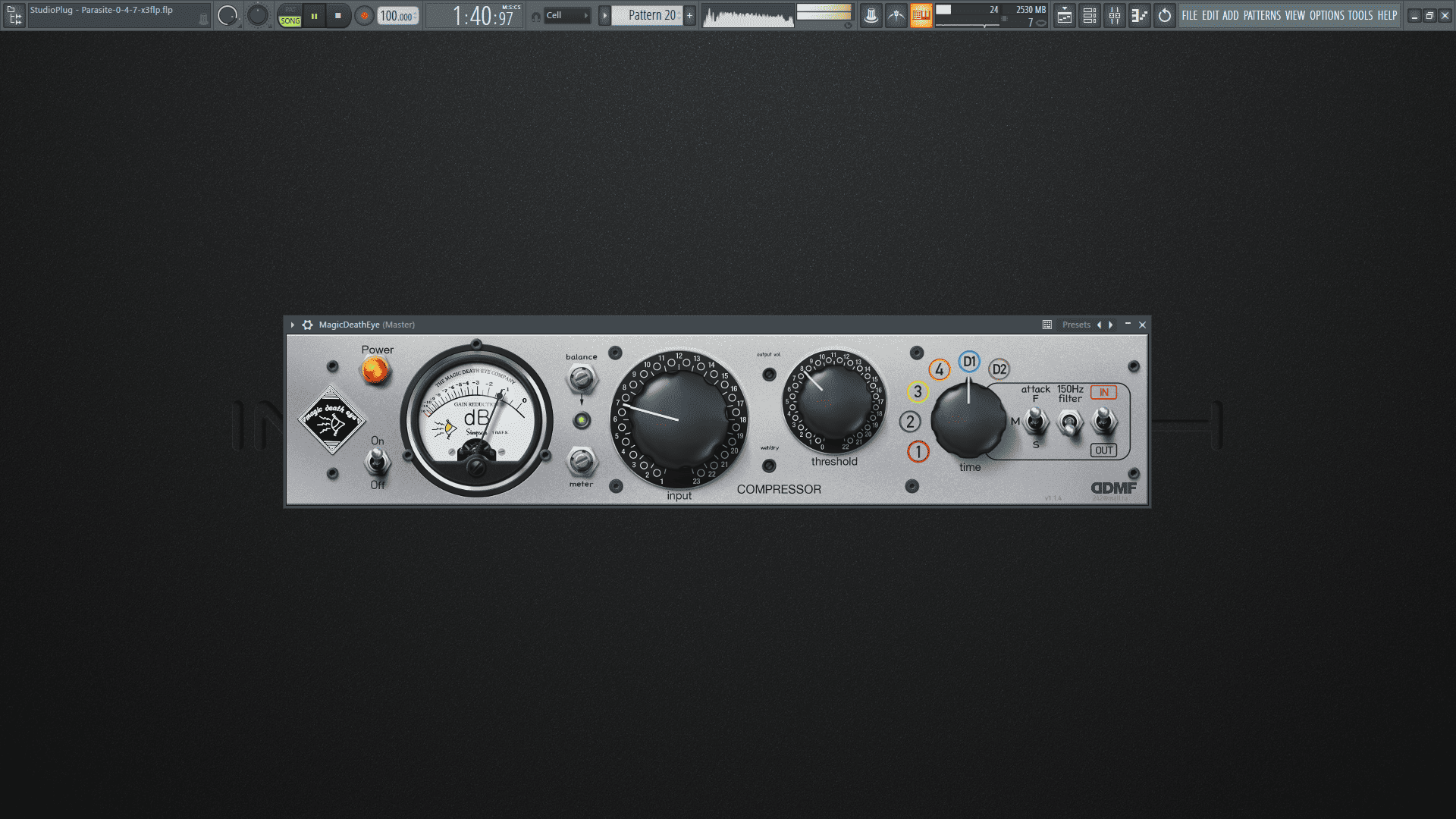Viewport: 1456px width, 819px height.
Task: Click the orange Power indicator lamp
Action: [375, 371]
